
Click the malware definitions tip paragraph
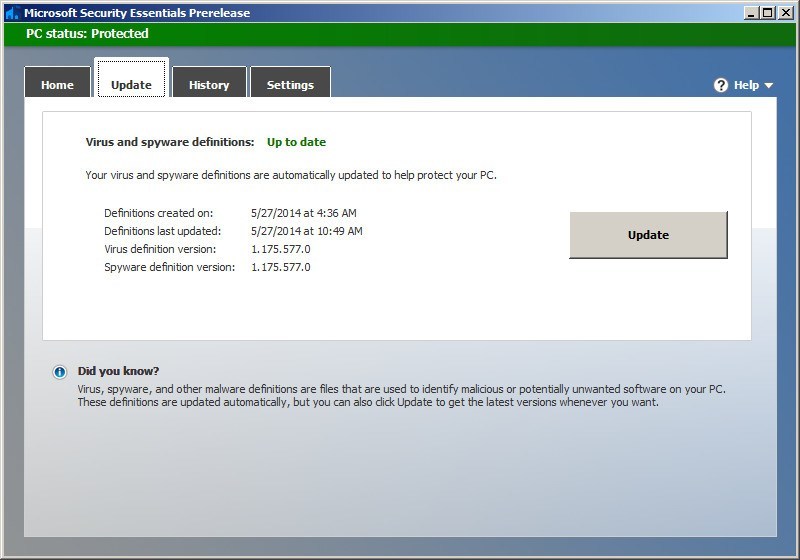(x=402, y=396)
